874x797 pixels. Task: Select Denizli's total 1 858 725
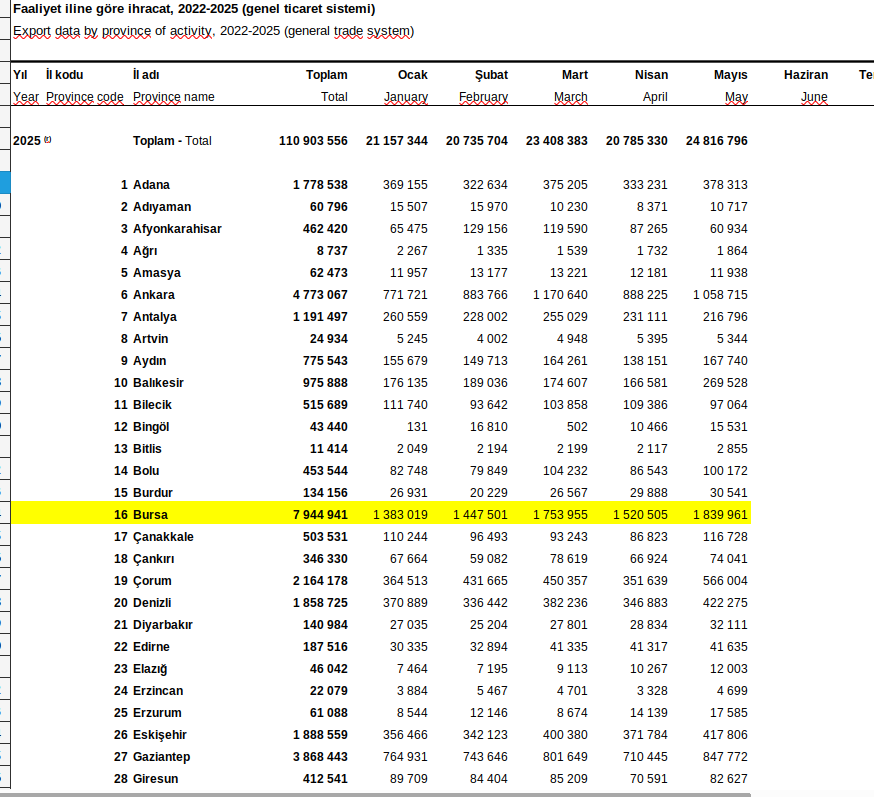tap(320, 603)
